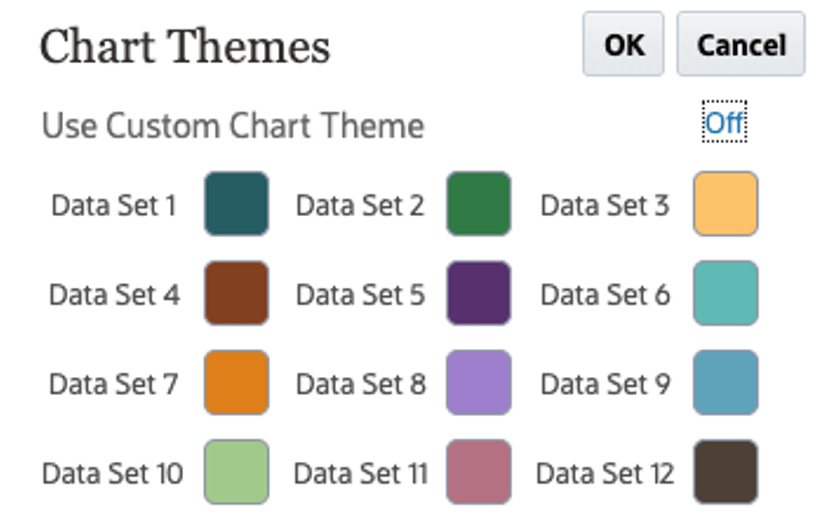Click the Data Set 1 label
Image resolution: width=832 pixels, height=523 pixels.
[x=114, y=206]
